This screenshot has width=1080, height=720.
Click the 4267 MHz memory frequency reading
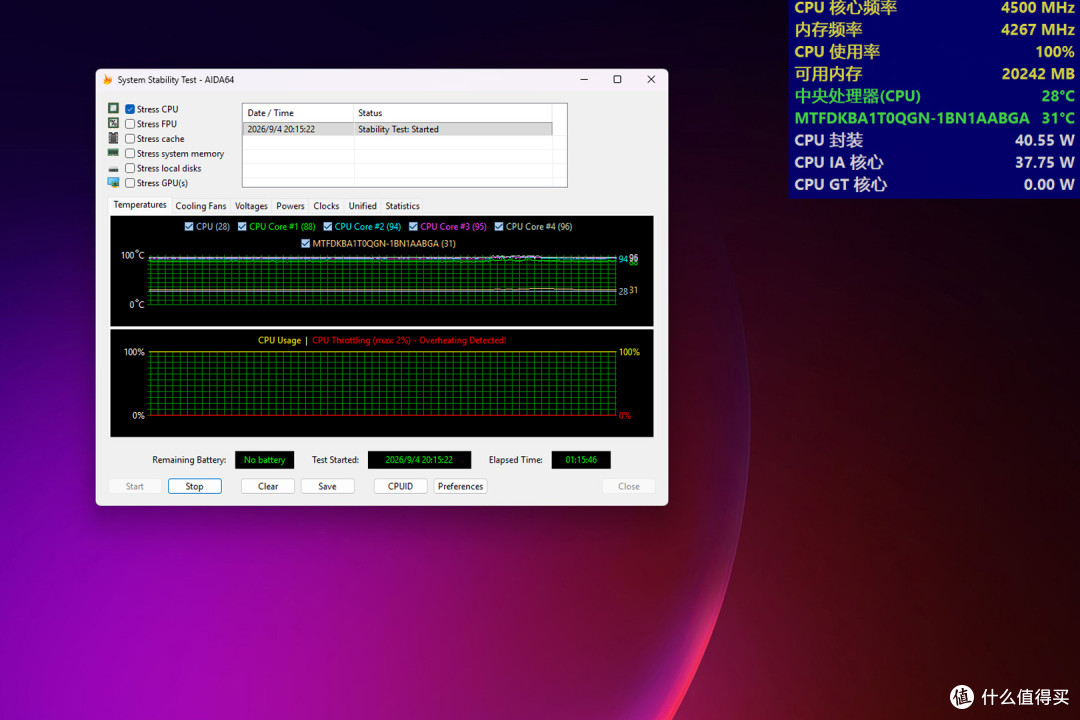[1037, 30]
